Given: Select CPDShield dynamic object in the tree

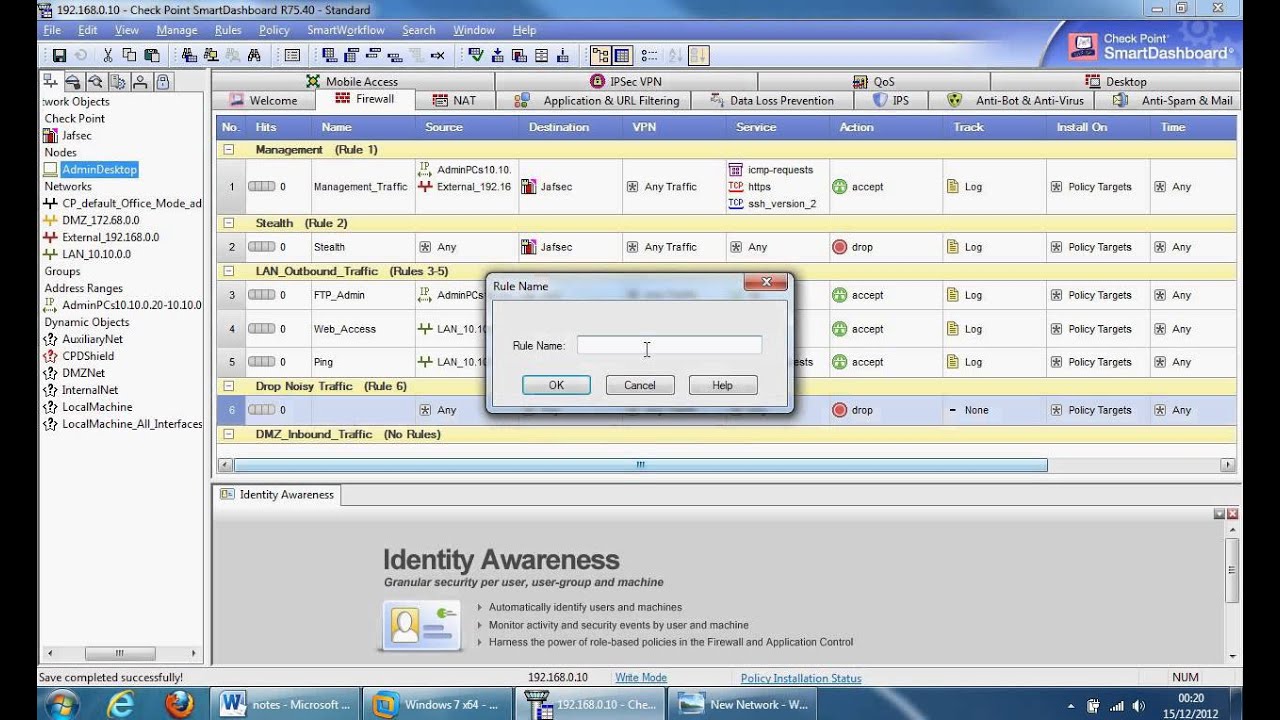Looking at the screenshot, I should tap(88, 356).
